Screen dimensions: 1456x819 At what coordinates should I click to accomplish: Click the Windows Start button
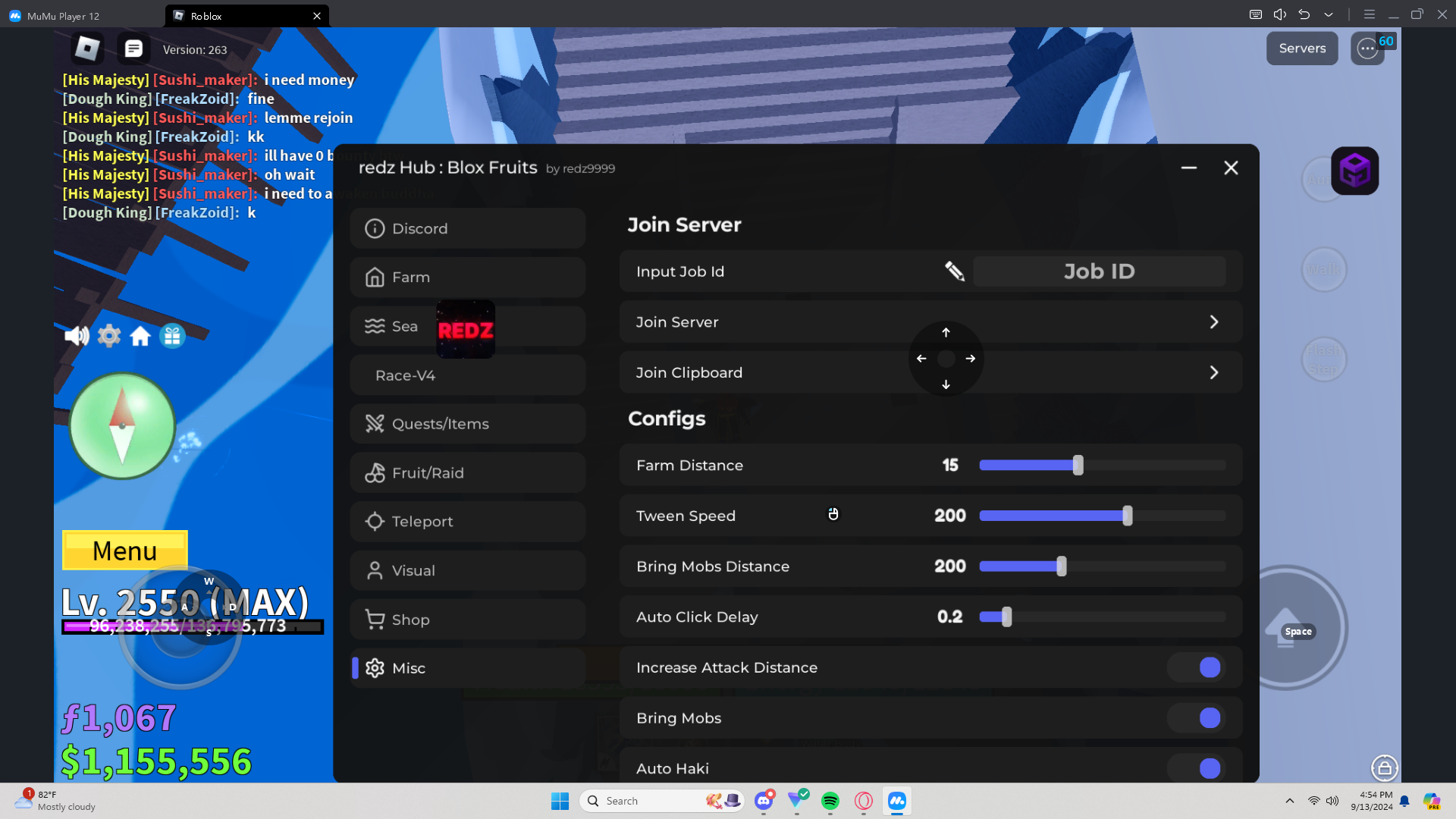click(560, 801)
